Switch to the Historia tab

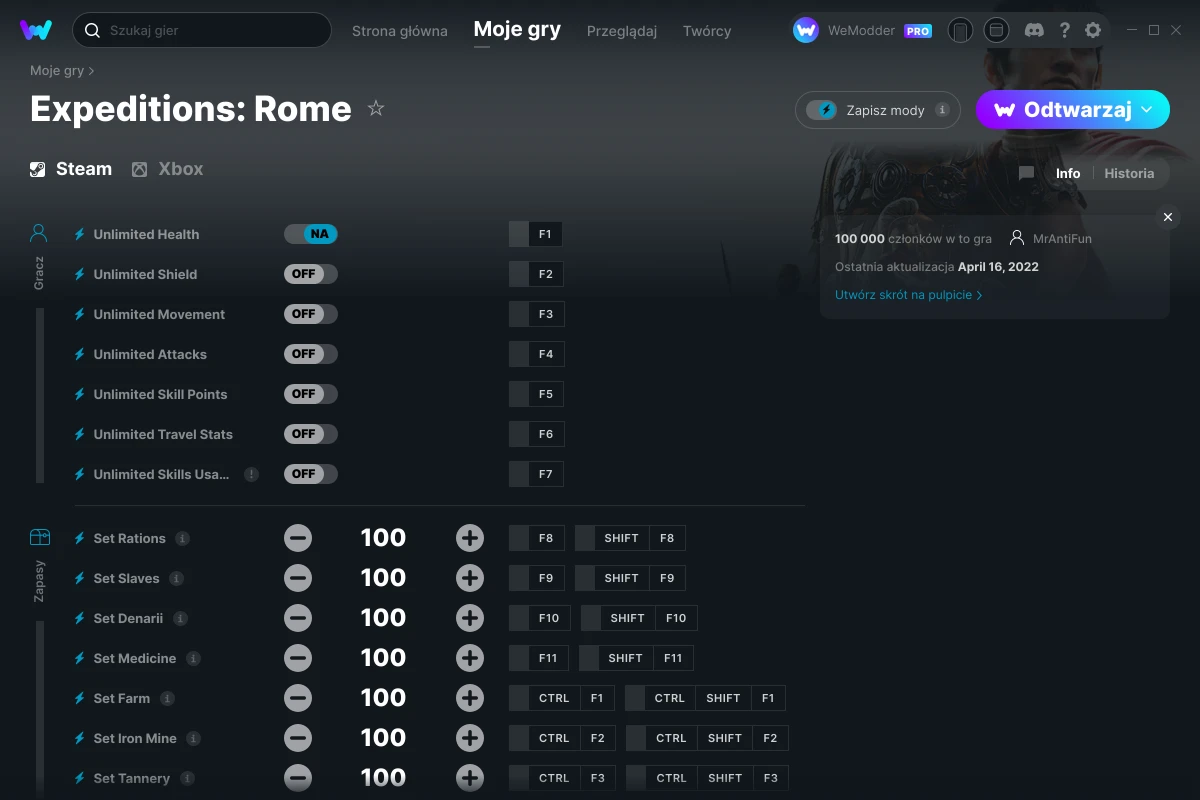click(x=1129, y=173)
